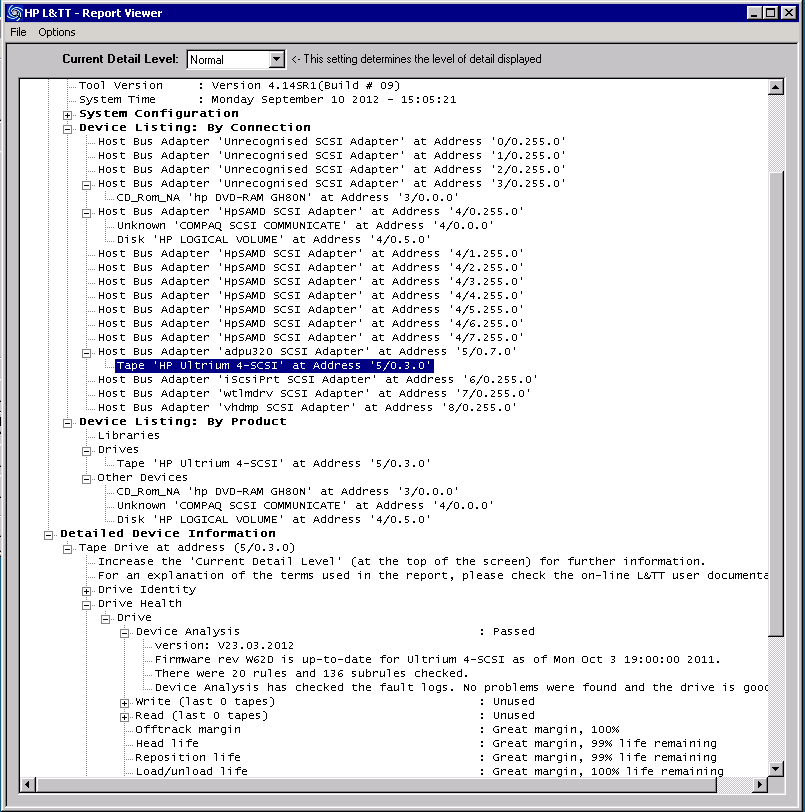Click the horizontal scrollbar thumb
The height and width of the screenshot is (812, 805).
tap(376, 785)
